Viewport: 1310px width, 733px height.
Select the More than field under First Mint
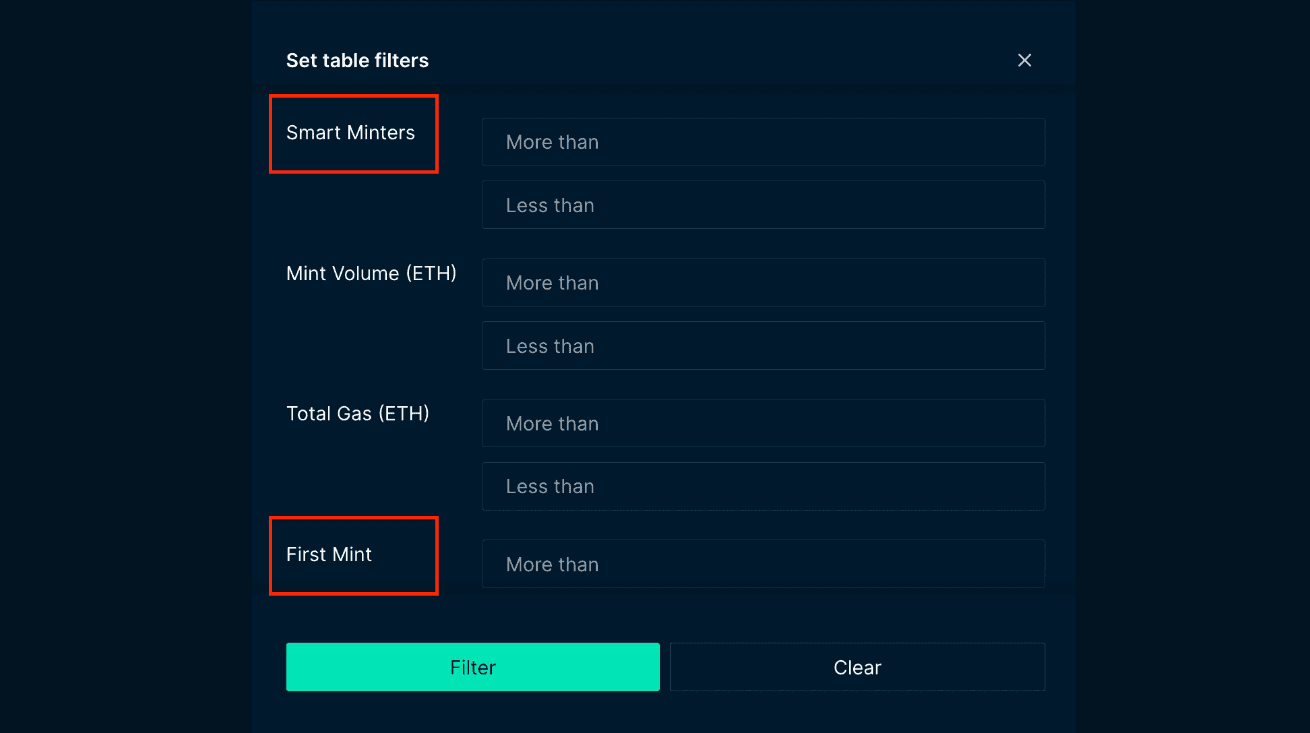(x=763, y=563)
